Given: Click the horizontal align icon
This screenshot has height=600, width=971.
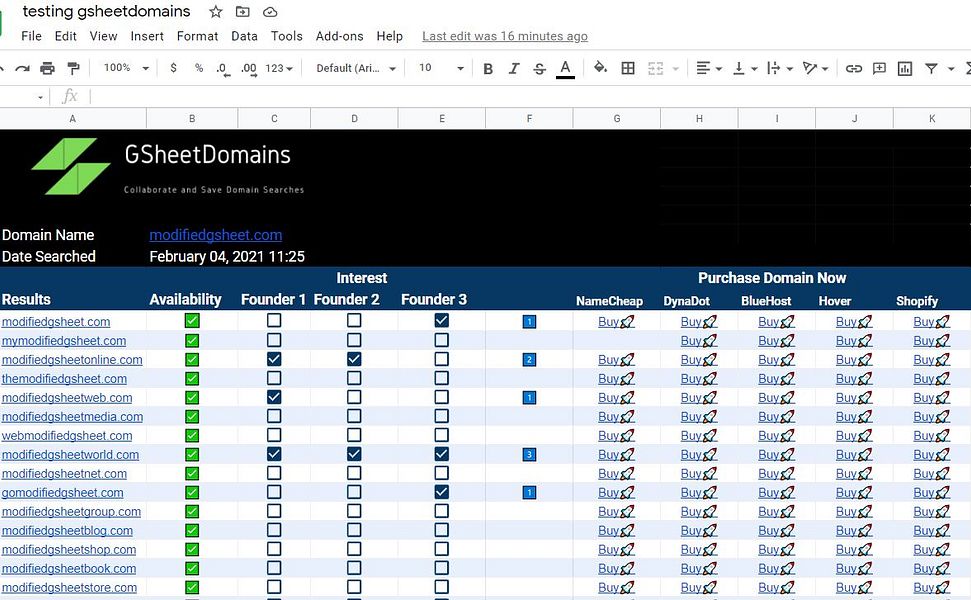Looking at the screenshot, I should (x=703, y=68).
